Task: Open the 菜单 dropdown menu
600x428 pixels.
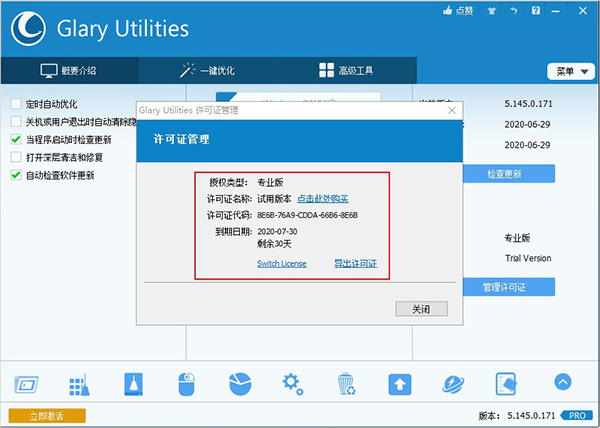Action: (571, 72)
